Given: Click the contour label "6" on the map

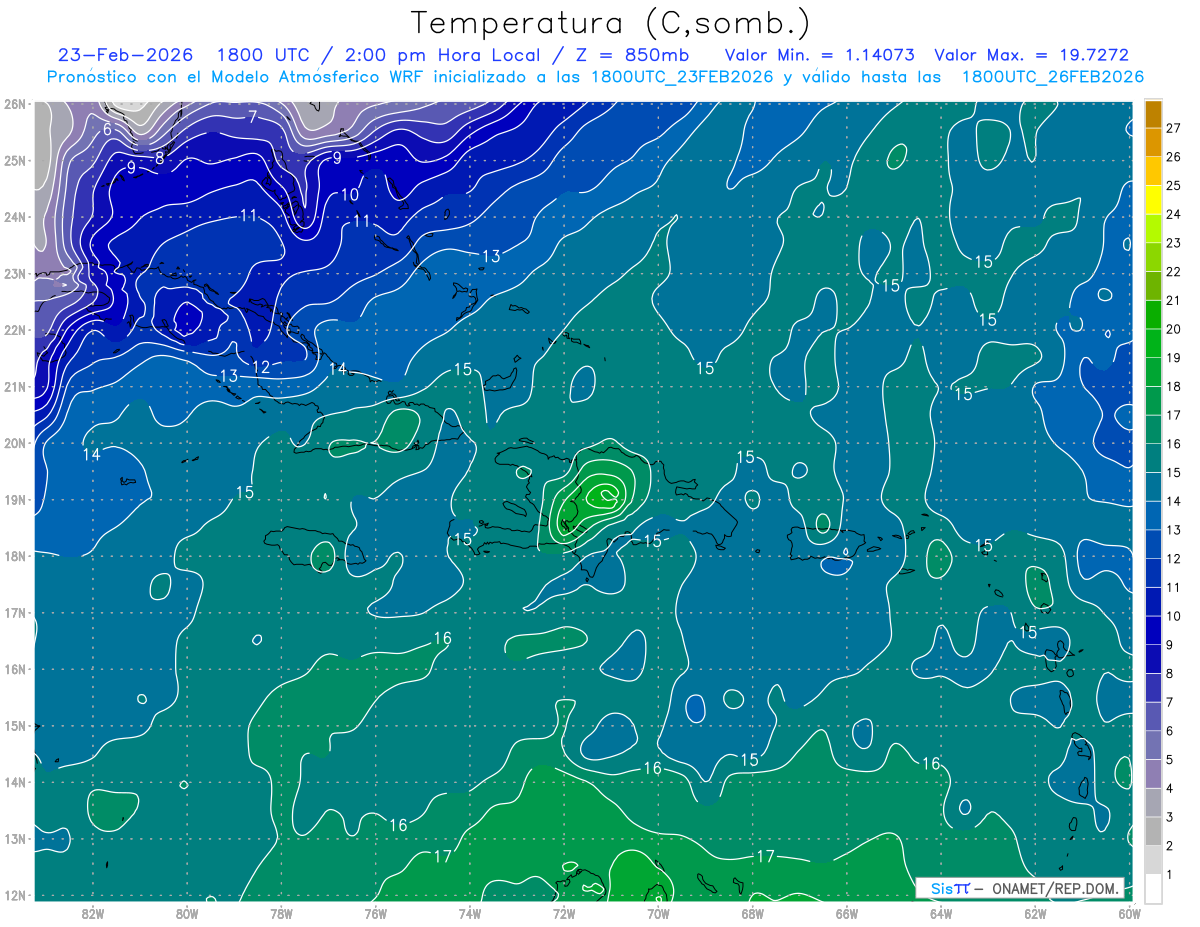Looking at the screenshot, I should (x=107, y=129).
